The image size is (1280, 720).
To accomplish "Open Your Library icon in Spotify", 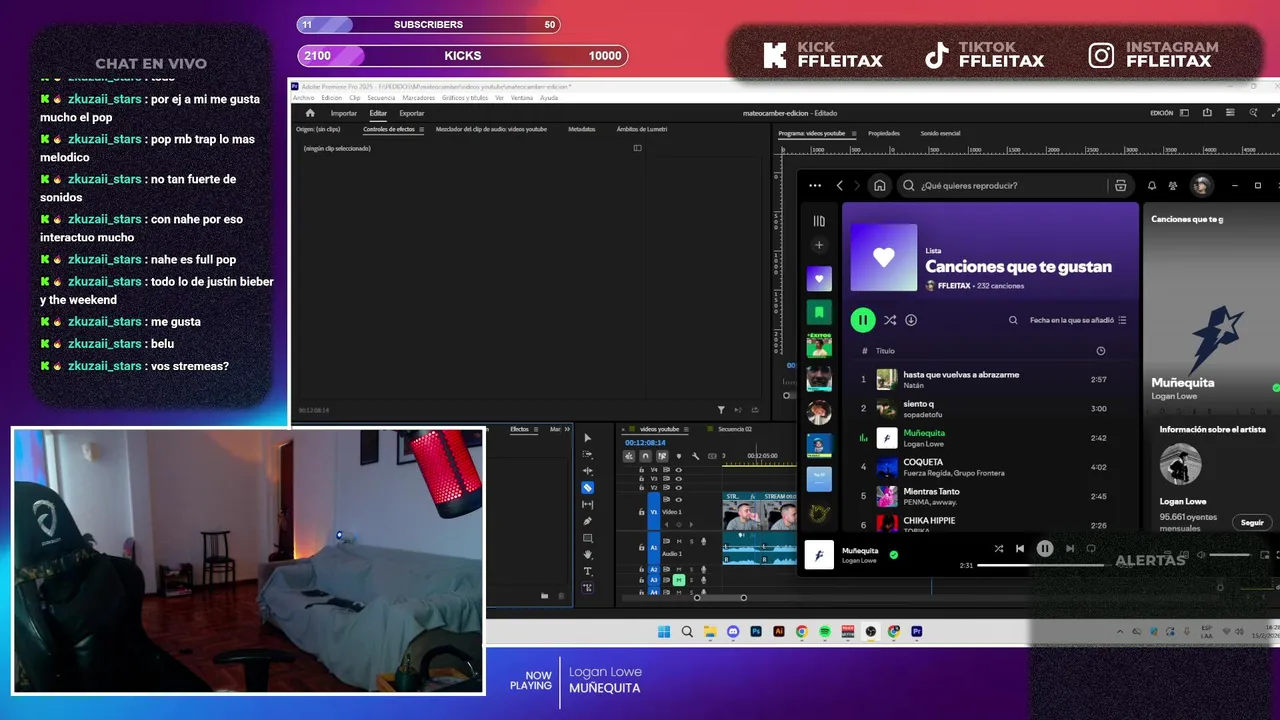I will click(819, 221).
